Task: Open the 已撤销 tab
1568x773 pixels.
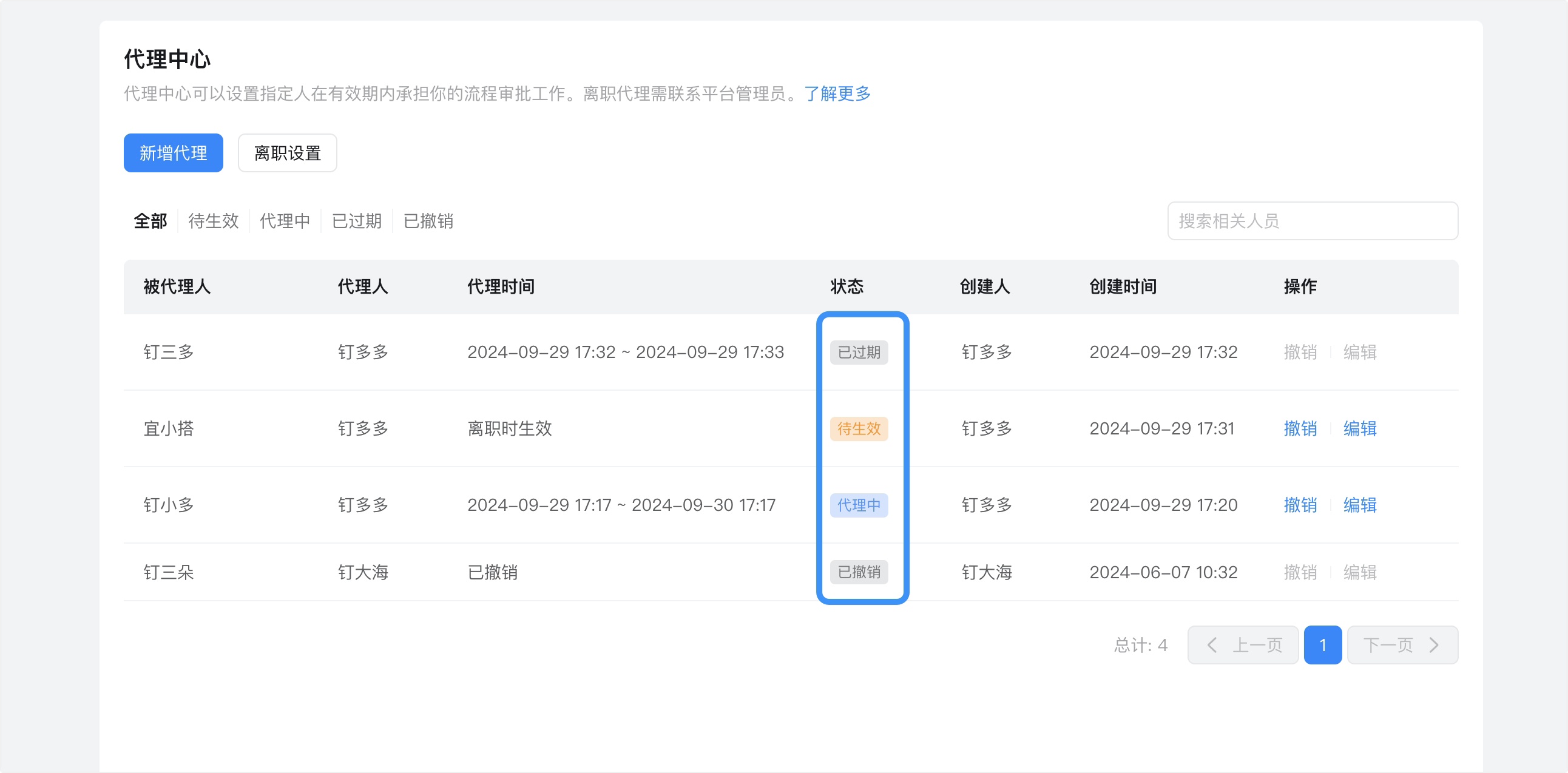Action: click(x=428, y=221)
